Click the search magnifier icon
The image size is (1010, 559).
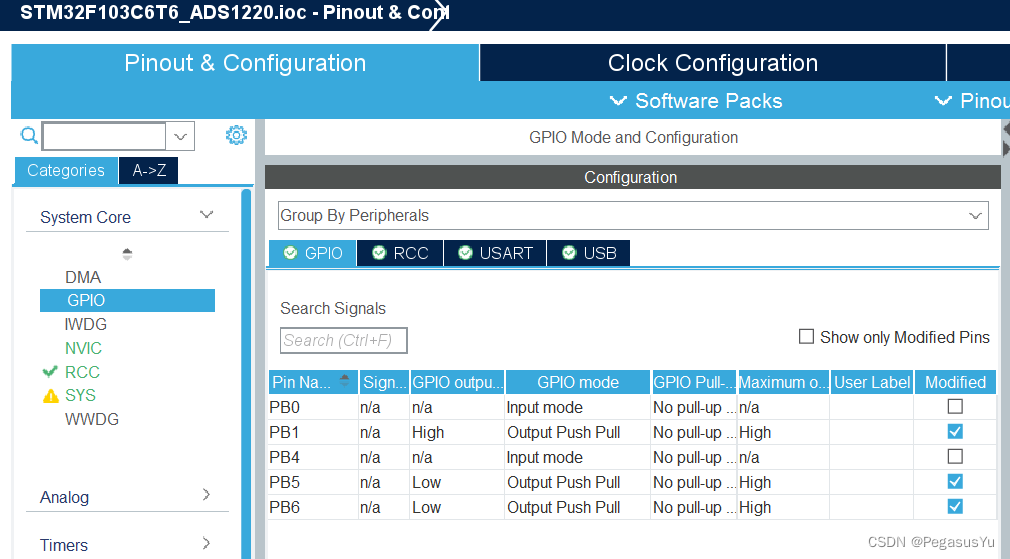[x=29, y=135]
